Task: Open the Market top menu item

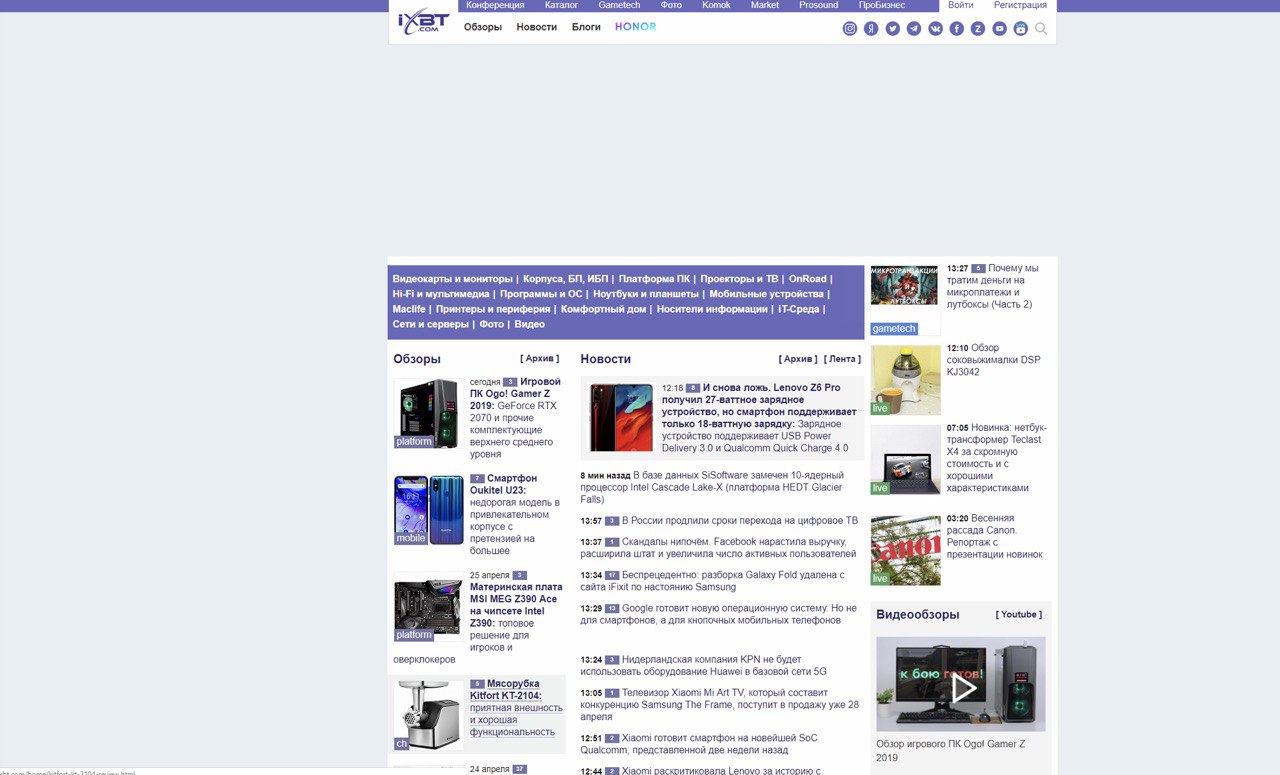Action: coord(765,5)
